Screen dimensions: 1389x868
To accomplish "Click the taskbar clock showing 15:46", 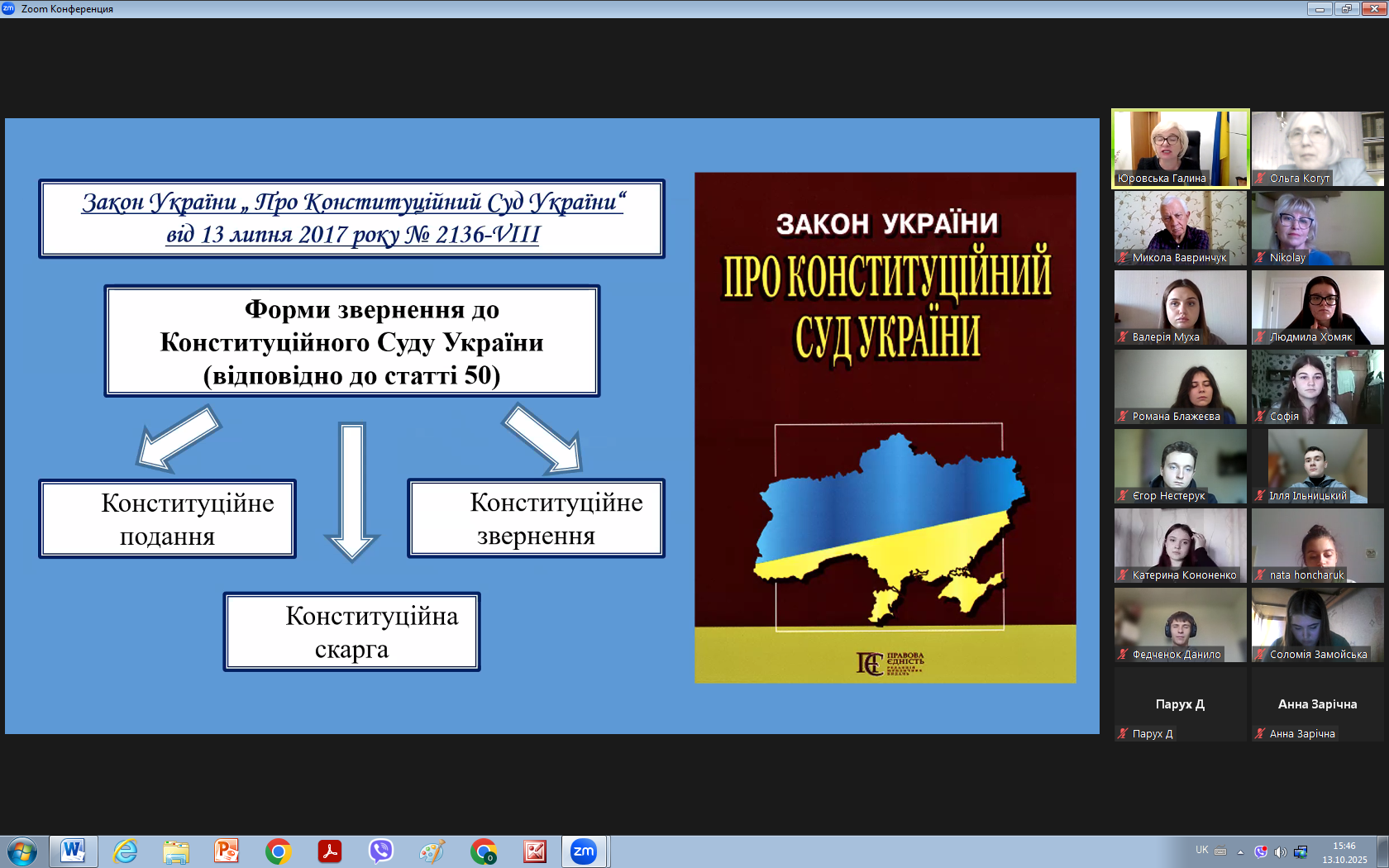I will pyautogui.click(x=1344, y=852).
